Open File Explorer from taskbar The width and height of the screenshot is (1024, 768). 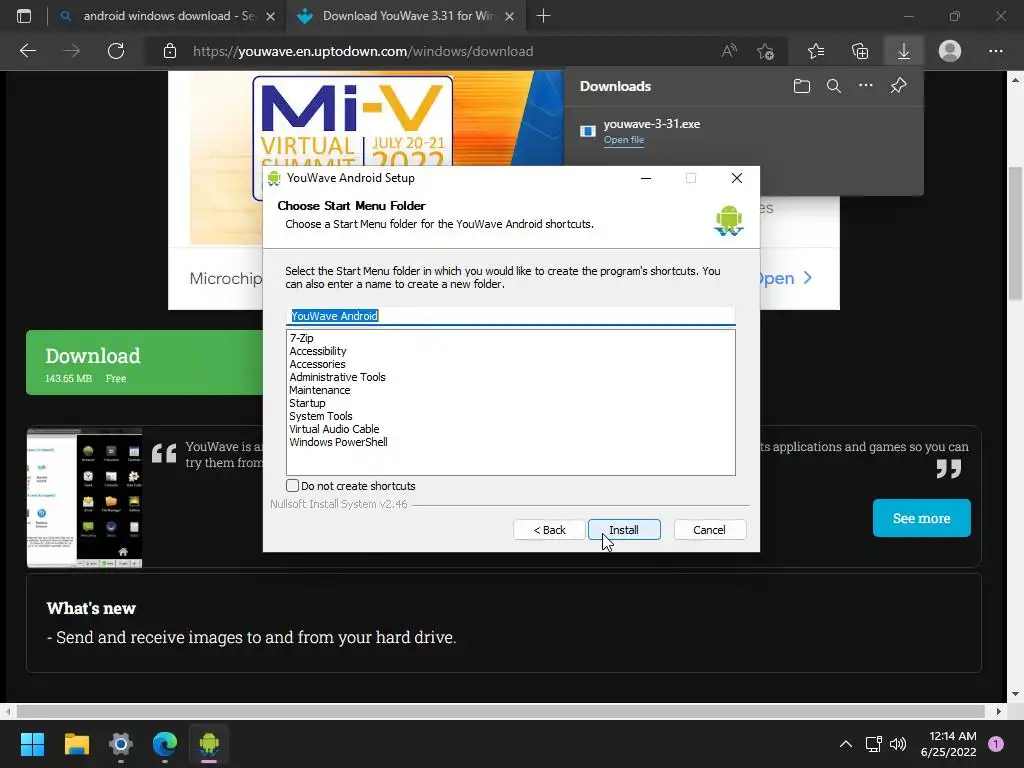tap(76, 744)
